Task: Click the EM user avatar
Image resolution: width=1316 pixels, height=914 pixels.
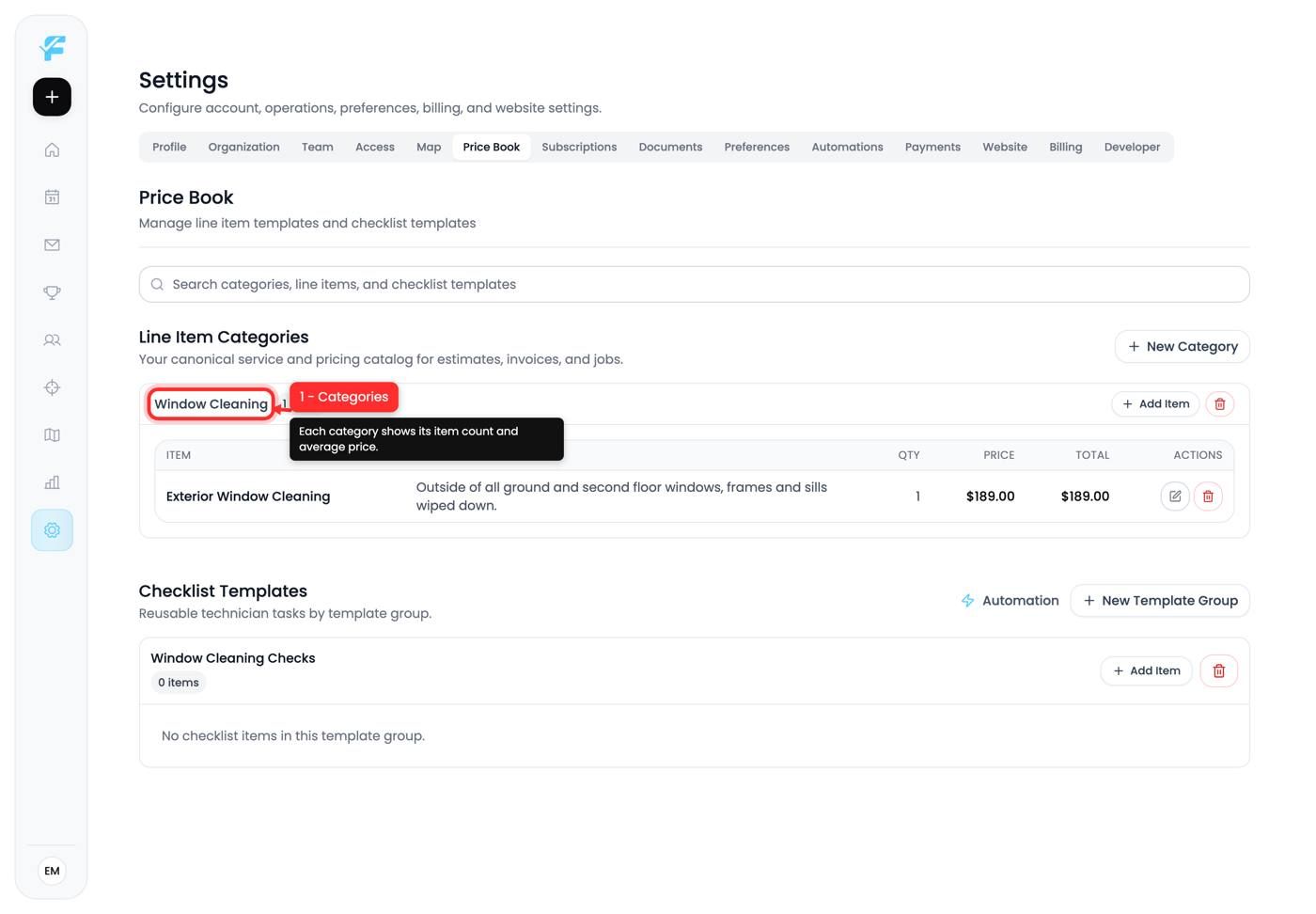Action: tap(52, 871)
